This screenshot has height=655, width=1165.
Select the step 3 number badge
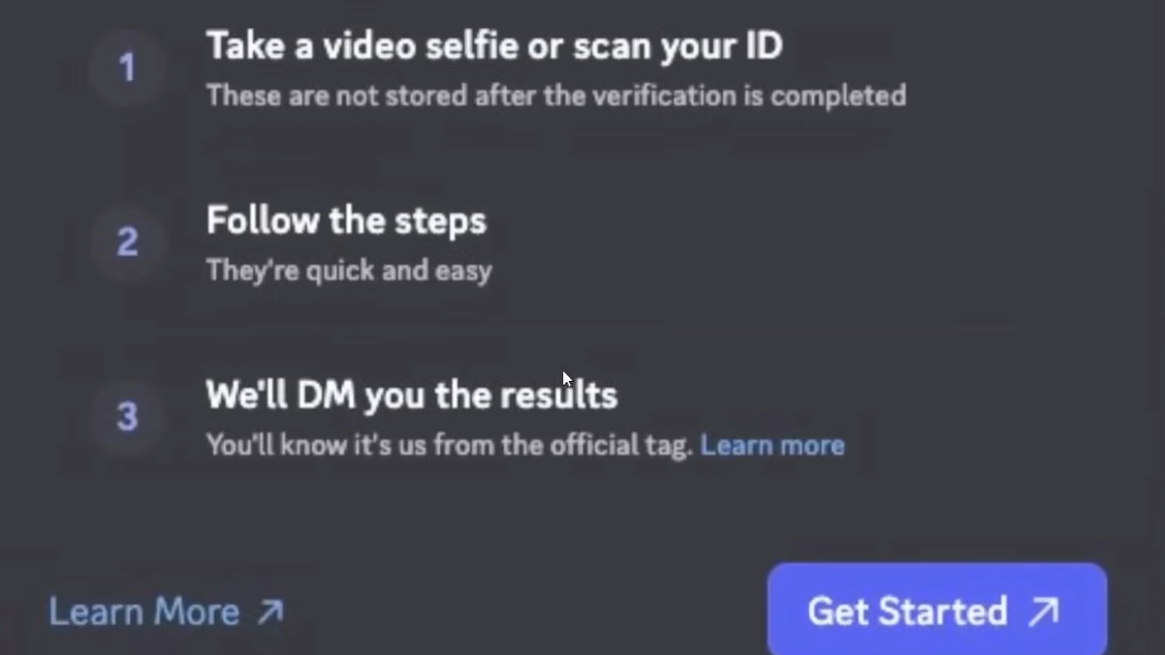pos(127,417)
